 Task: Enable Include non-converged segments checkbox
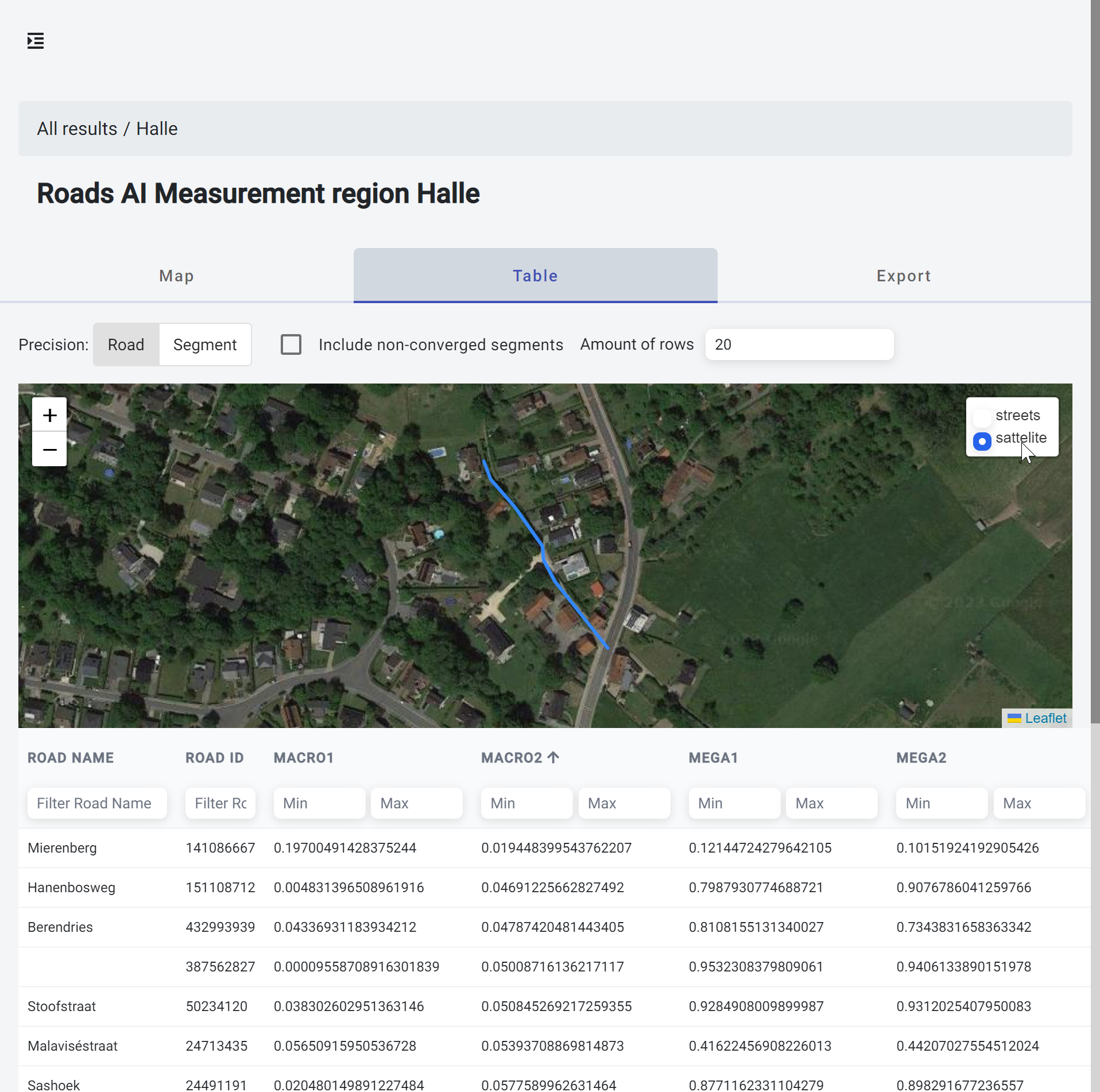click(x=291, y=344)
